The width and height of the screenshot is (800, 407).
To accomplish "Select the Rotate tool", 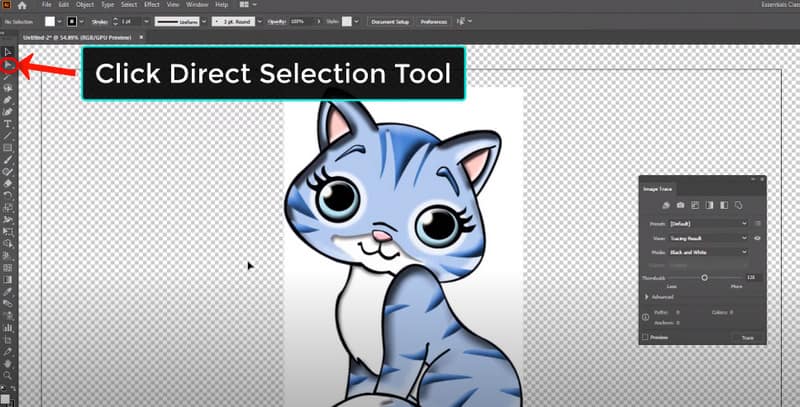I will coord(8,195).
